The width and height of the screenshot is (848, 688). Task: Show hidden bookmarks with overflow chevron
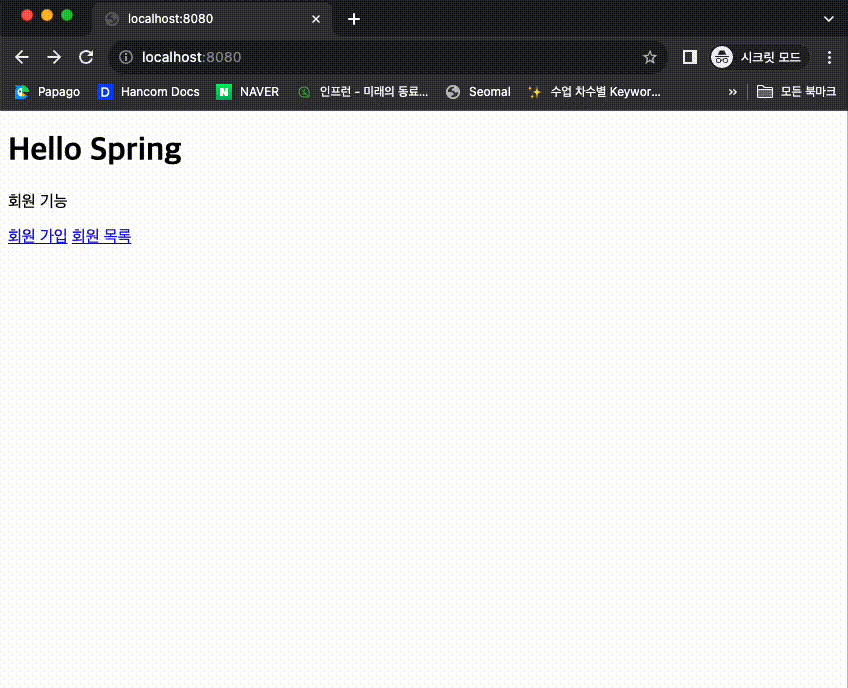[x=732, y=92]
